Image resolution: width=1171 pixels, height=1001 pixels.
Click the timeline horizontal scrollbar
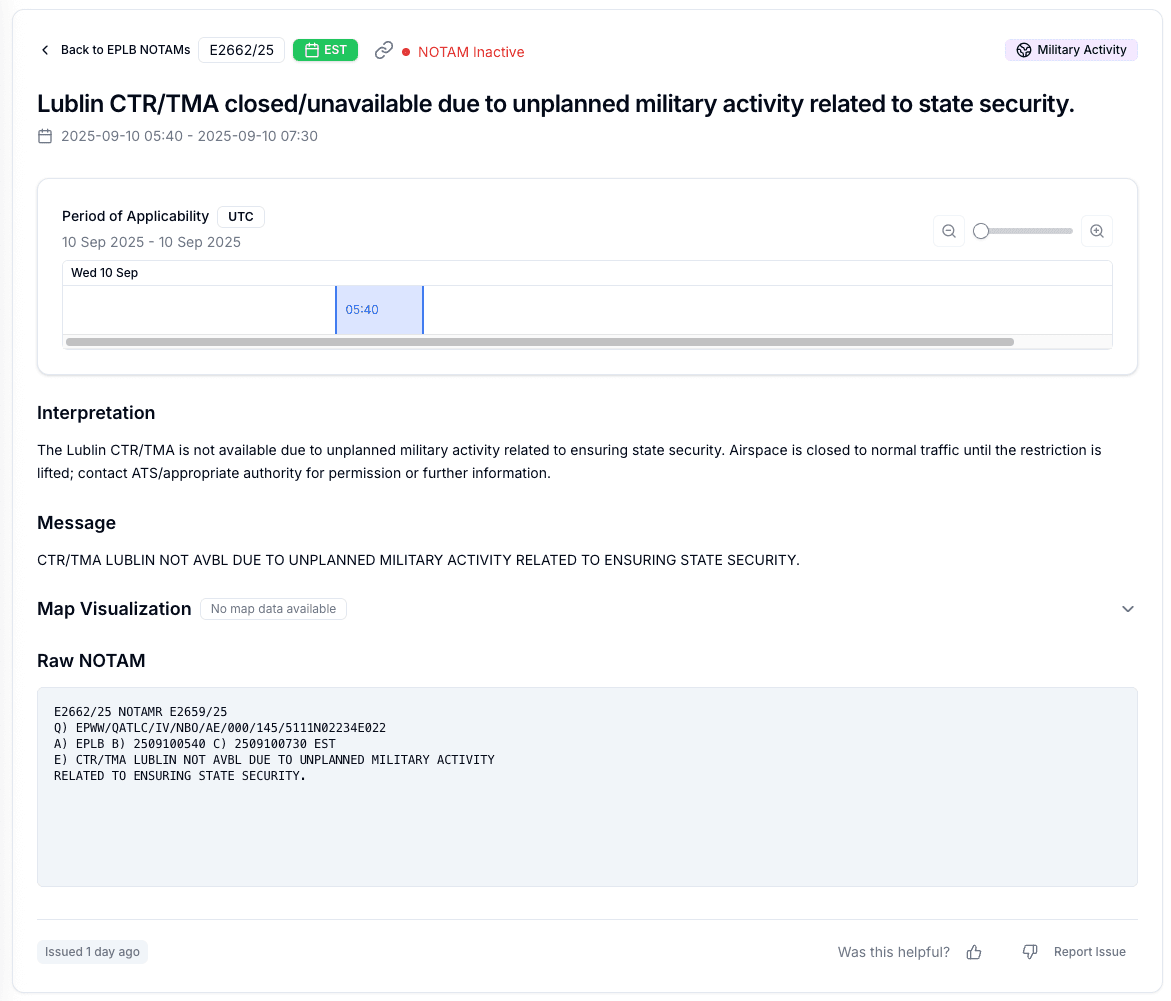[539, 342]
